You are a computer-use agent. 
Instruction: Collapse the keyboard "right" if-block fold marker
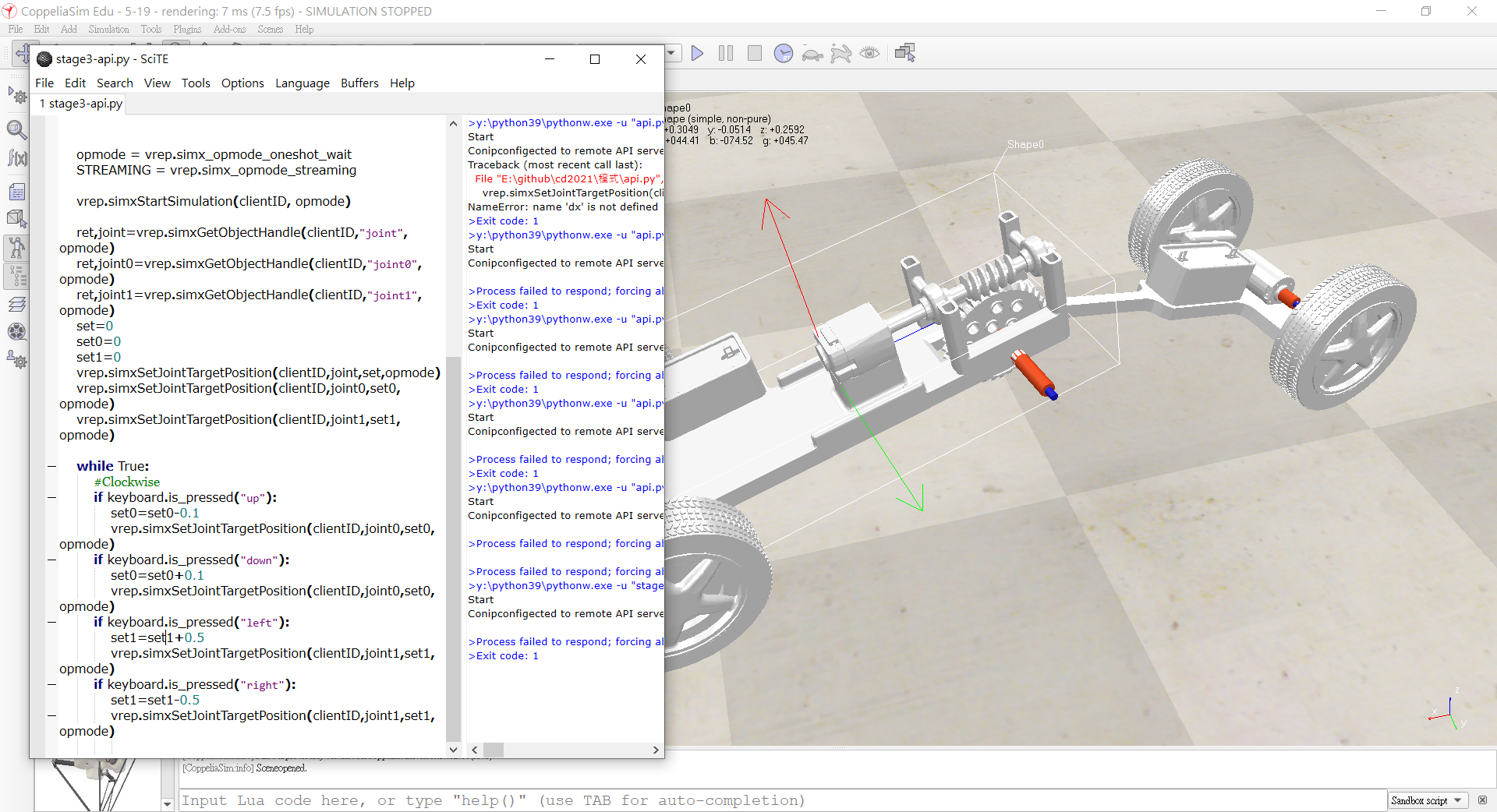(x=51, y=684)
